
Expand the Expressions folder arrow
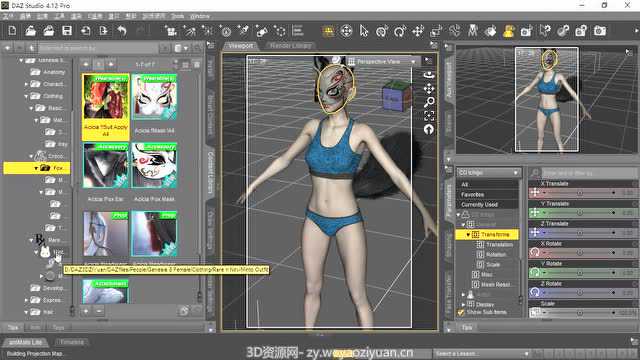click(26, 300)
